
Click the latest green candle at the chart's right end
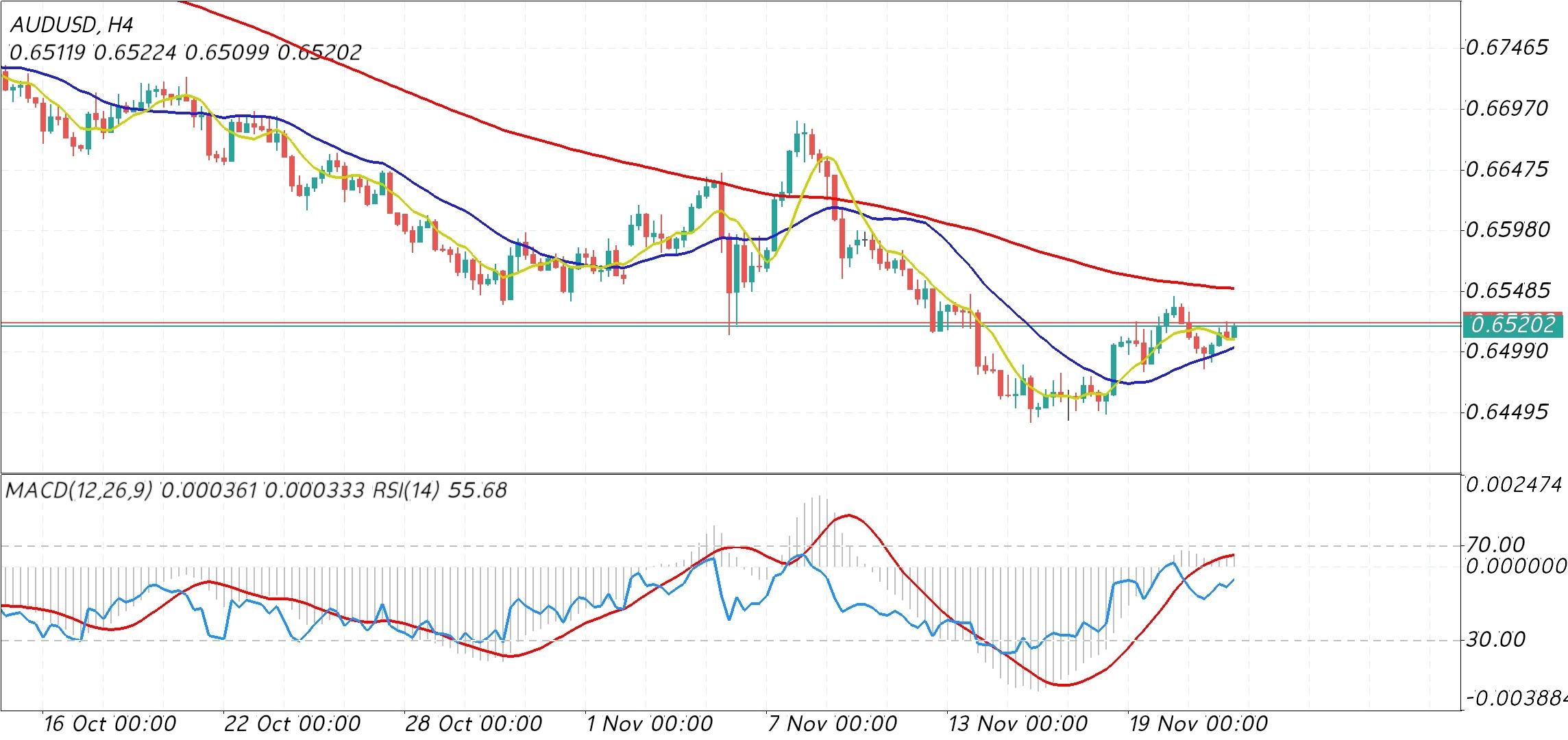point(1234,331)
